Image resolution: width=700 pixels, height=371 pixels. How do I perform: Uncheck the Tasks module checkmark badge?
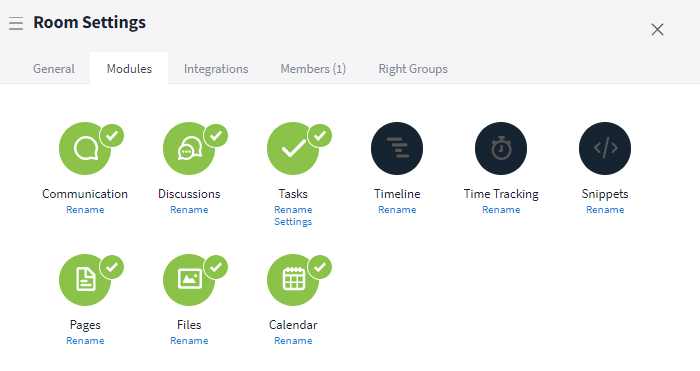(x=320, y=135)
